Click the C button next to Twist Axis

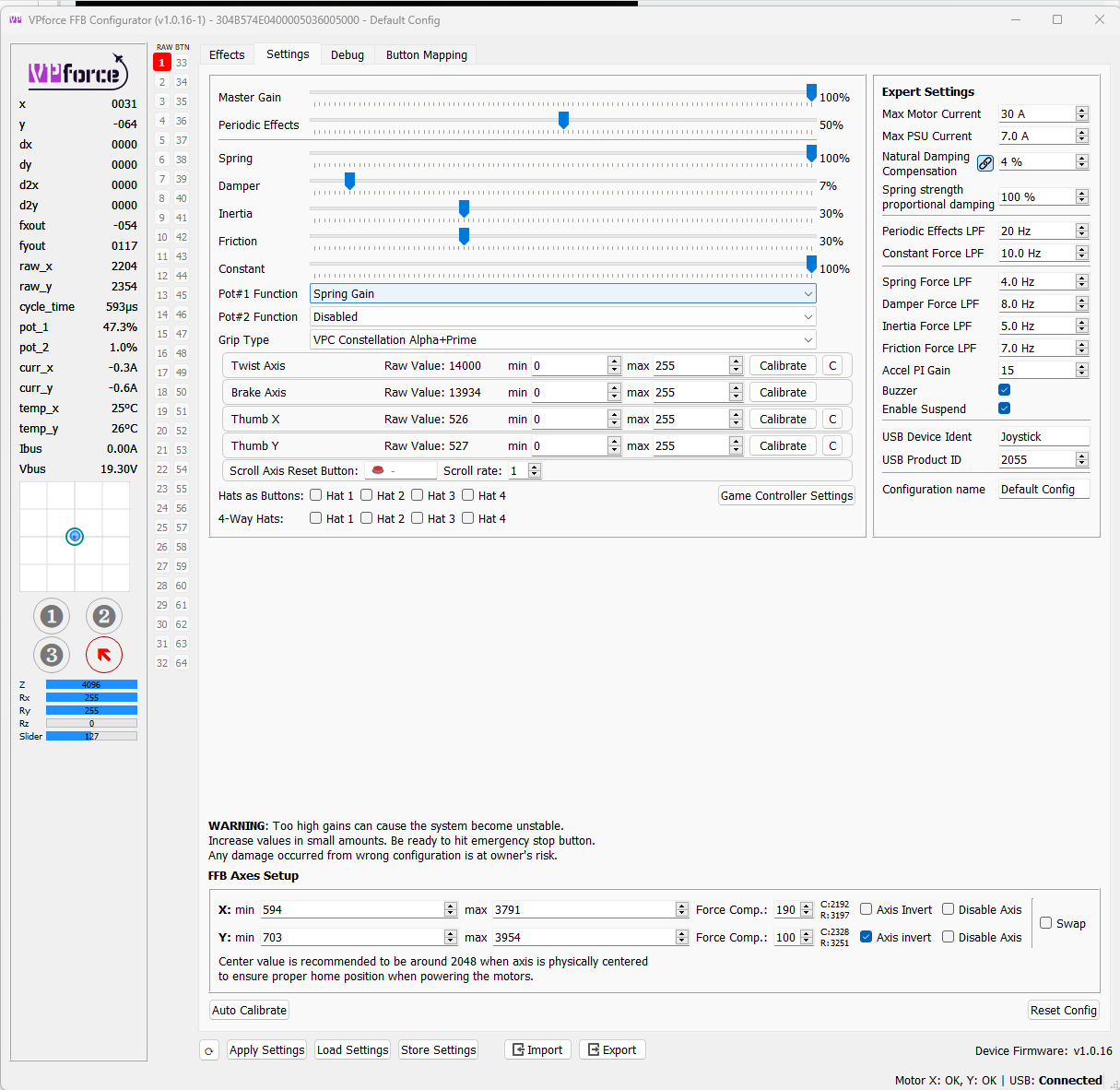click(832, 366)
